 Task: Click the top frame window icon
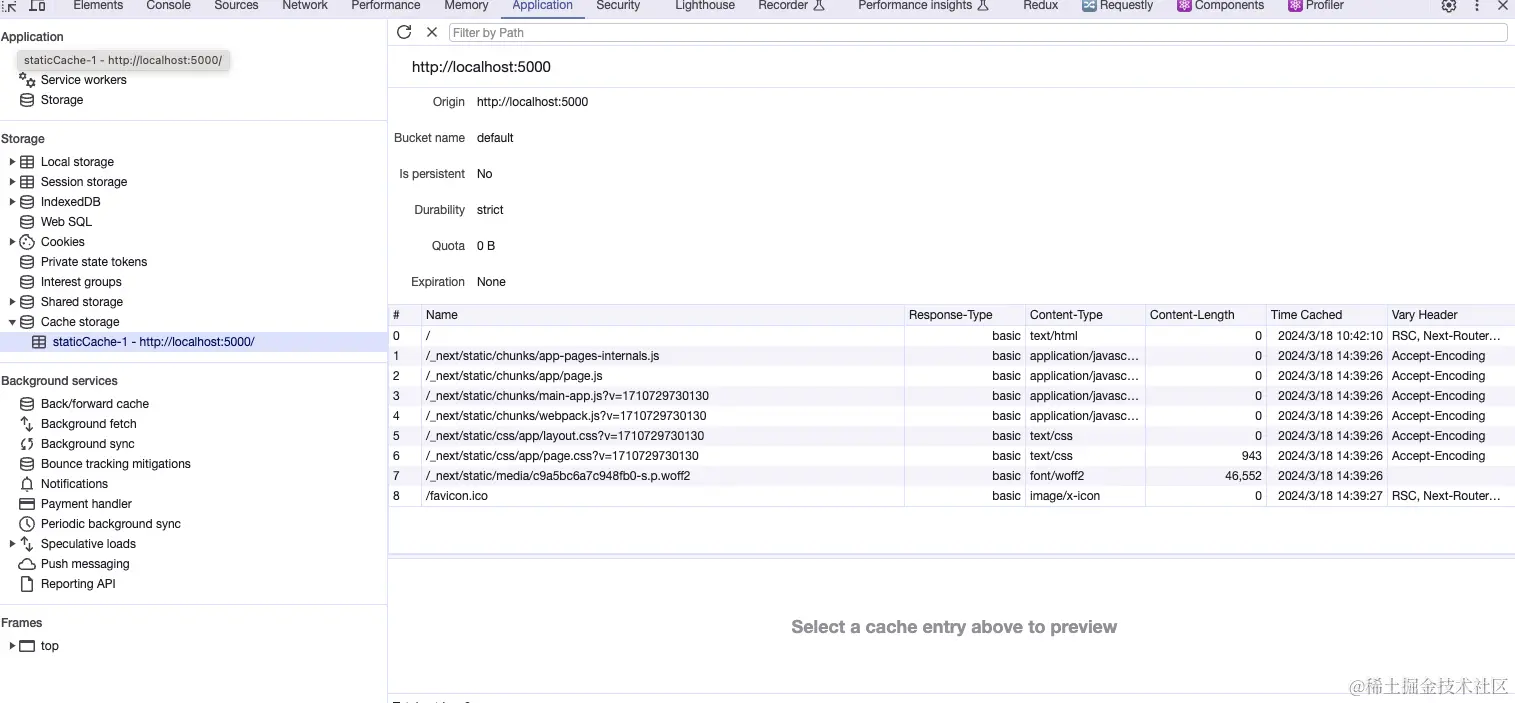pos(27,646)
